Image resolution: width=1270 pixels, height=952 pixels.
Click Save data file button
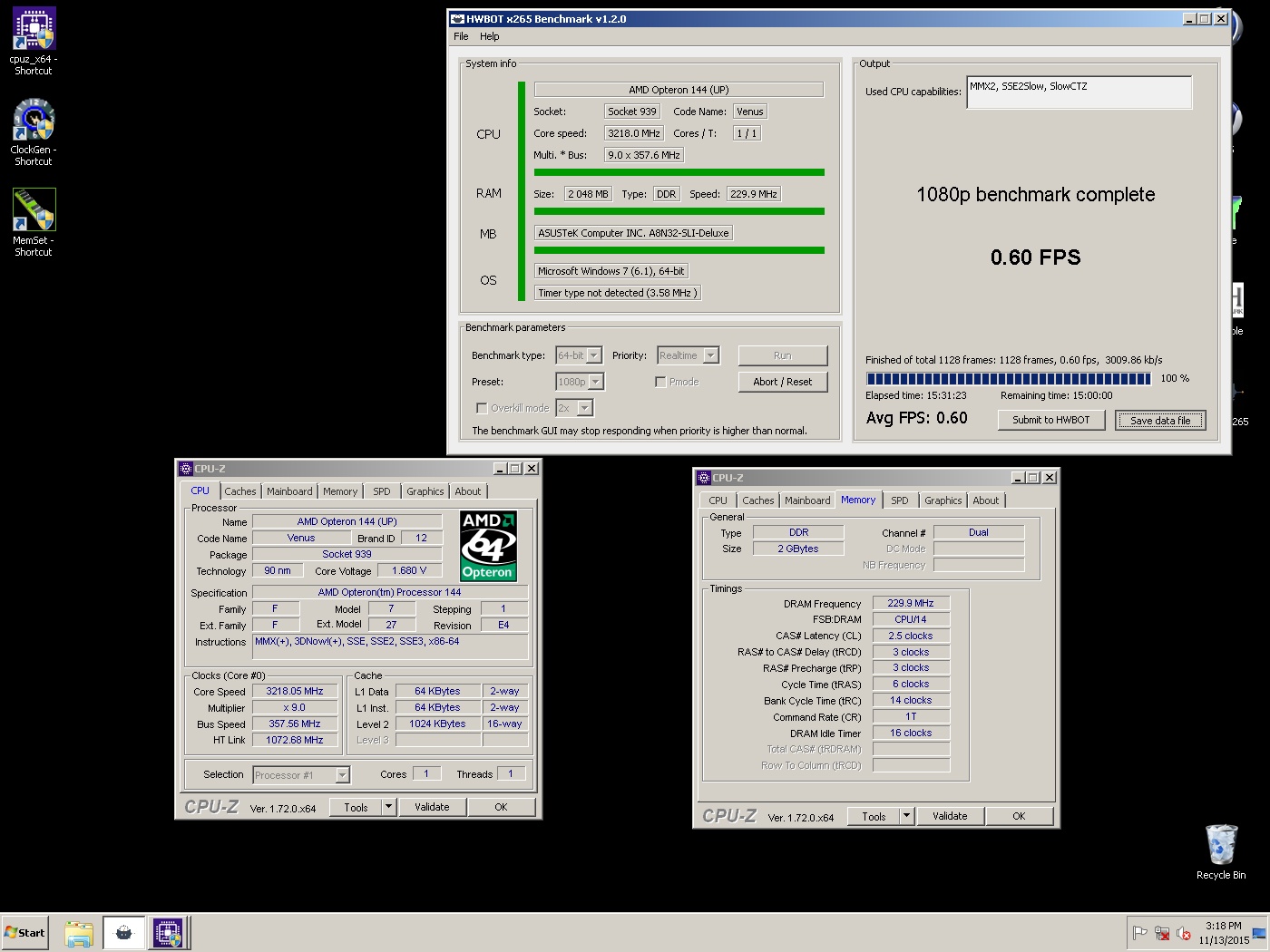[x=1160, y=420]
